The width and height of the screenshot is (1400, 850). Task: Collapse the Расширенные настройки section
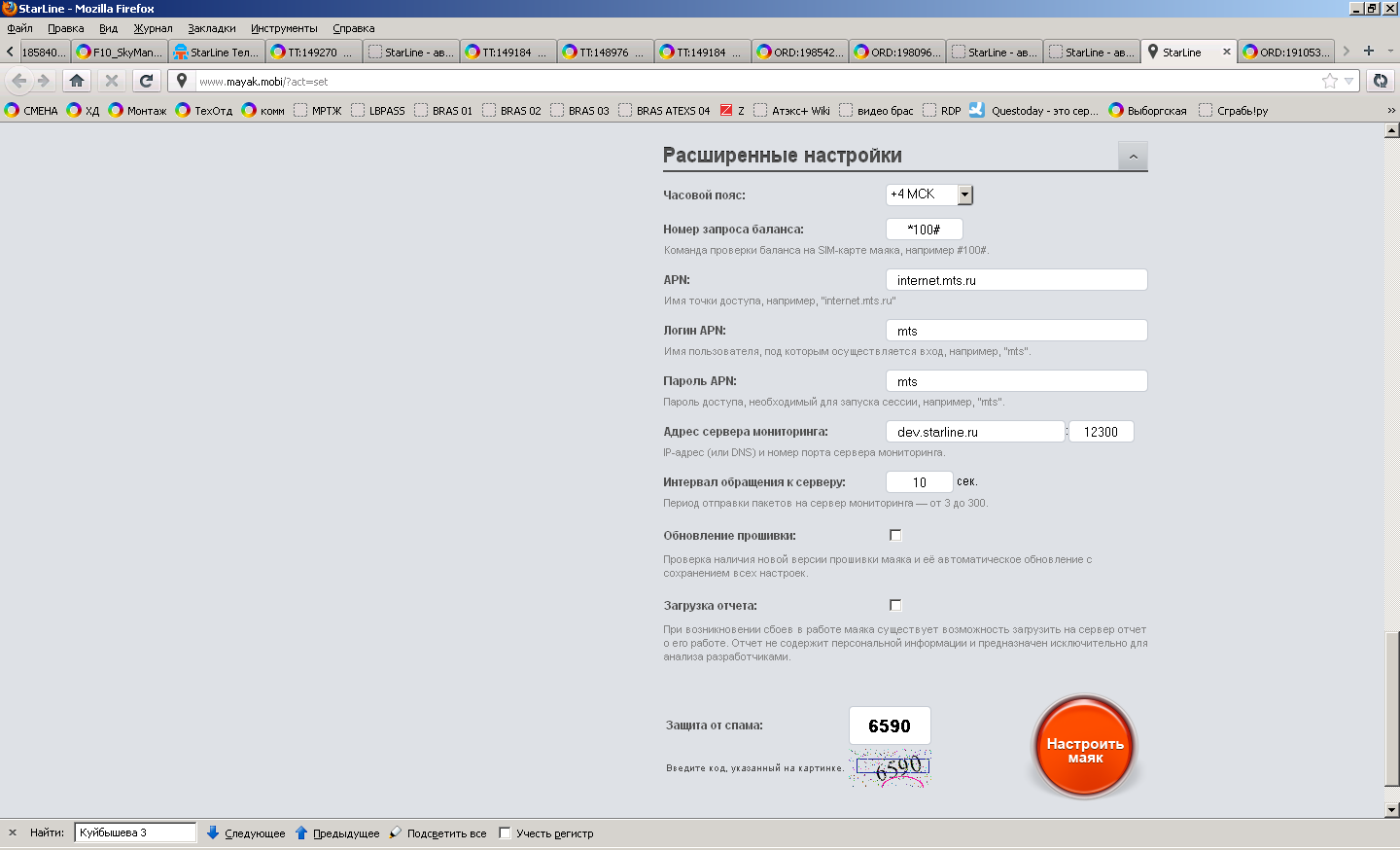point(1133,157)
